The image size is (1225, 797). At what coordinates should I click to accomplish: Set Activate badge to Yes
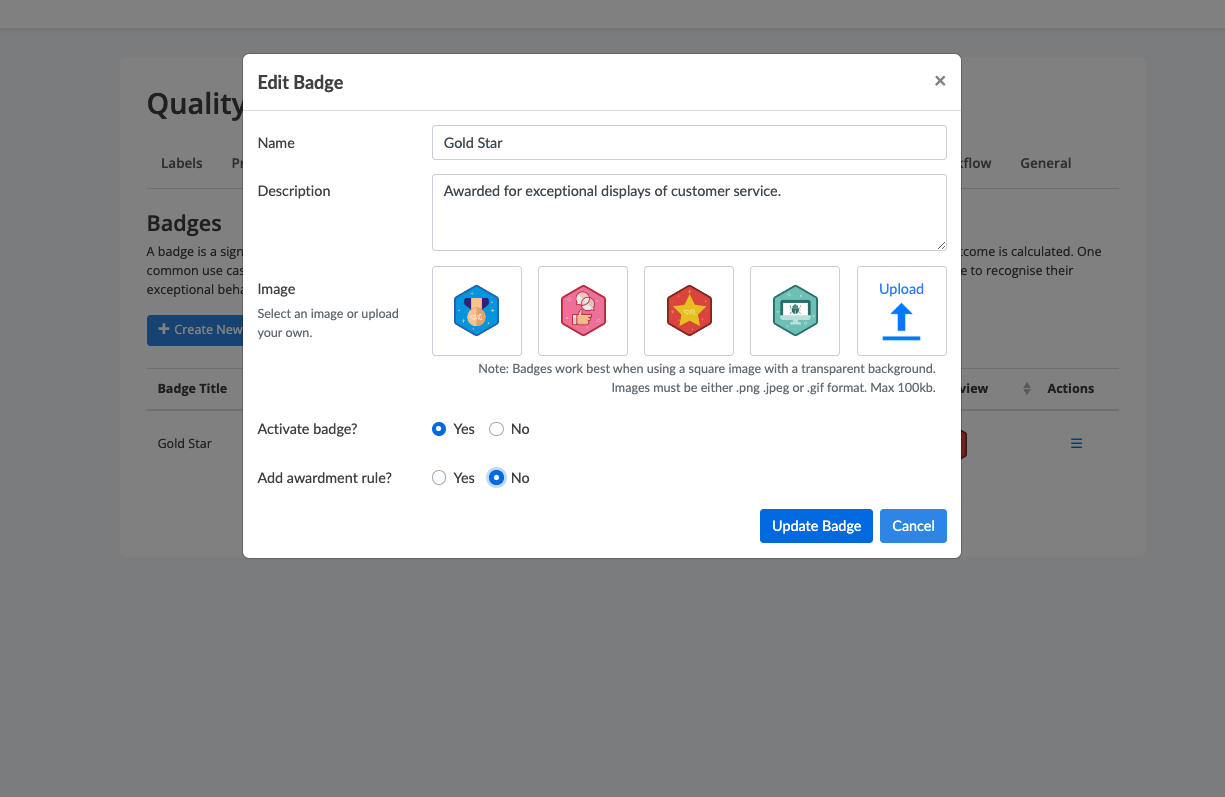(439, 429)
